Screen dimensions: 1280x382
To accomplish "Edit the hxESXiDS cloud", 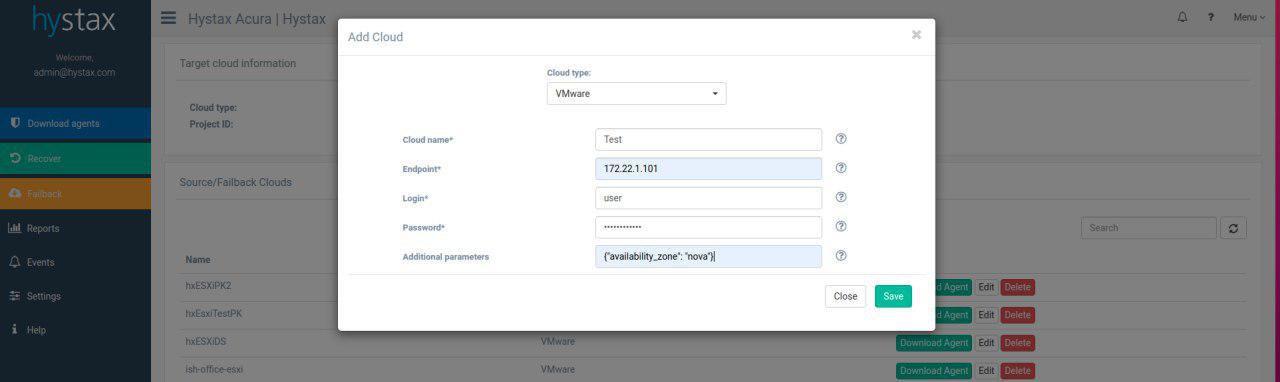I will [x=986, y=343].
